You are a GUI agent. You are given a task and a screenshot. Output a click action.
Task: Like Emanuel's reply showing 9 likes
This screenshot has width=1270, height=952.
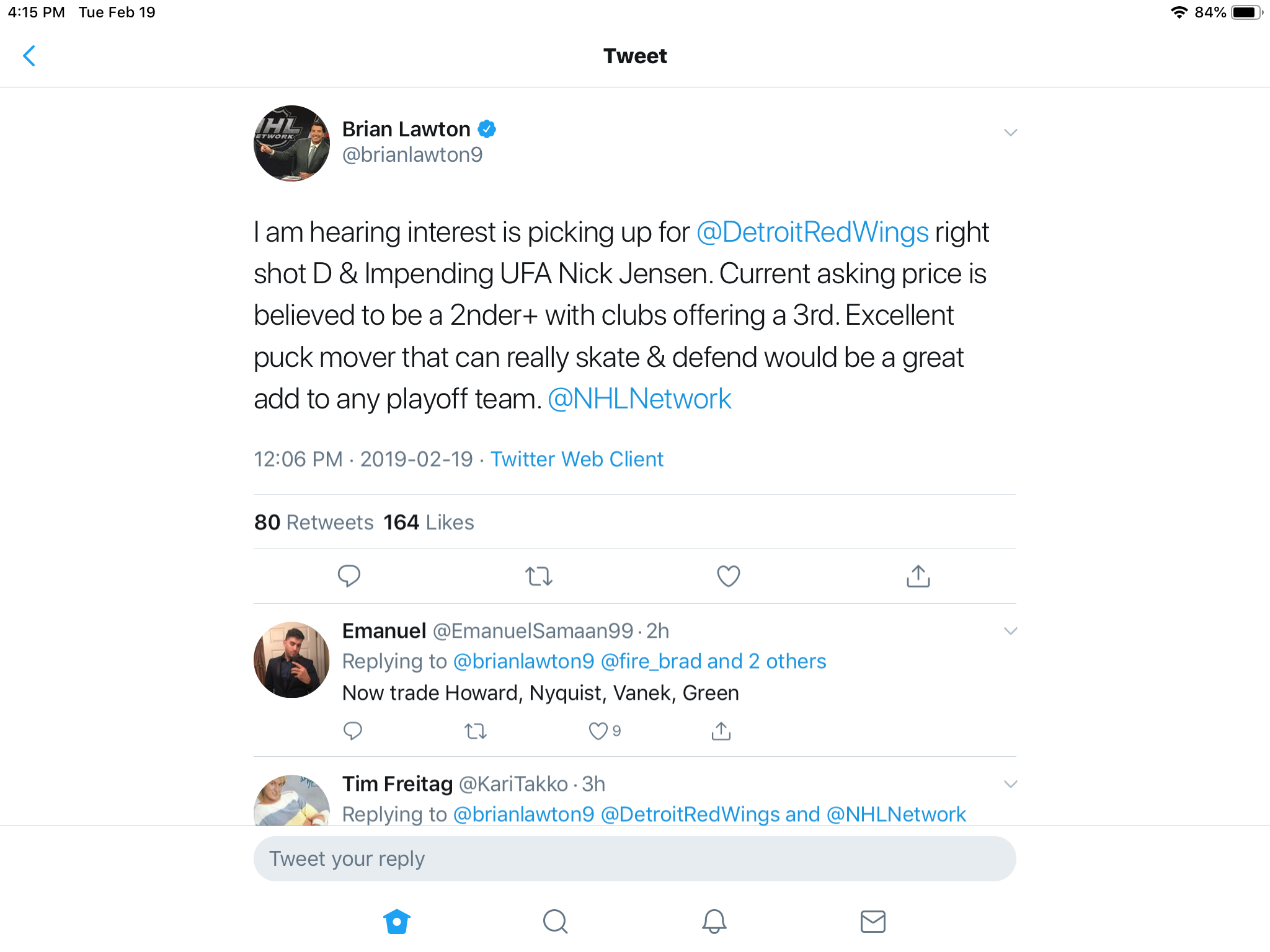(x=605, y=731)
